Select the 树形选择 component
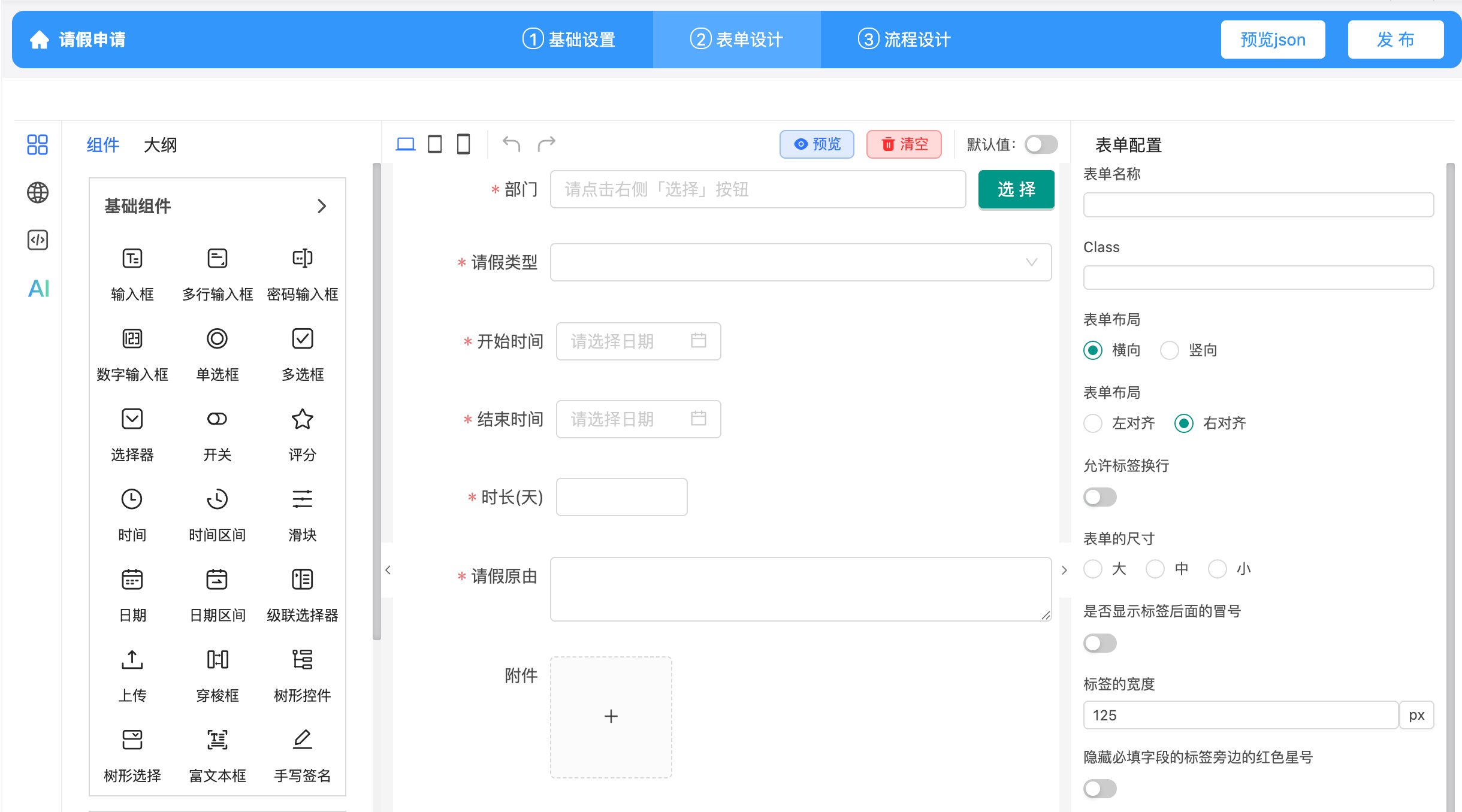The height and width of the screenshot is (812, 1462). [132, 755]
